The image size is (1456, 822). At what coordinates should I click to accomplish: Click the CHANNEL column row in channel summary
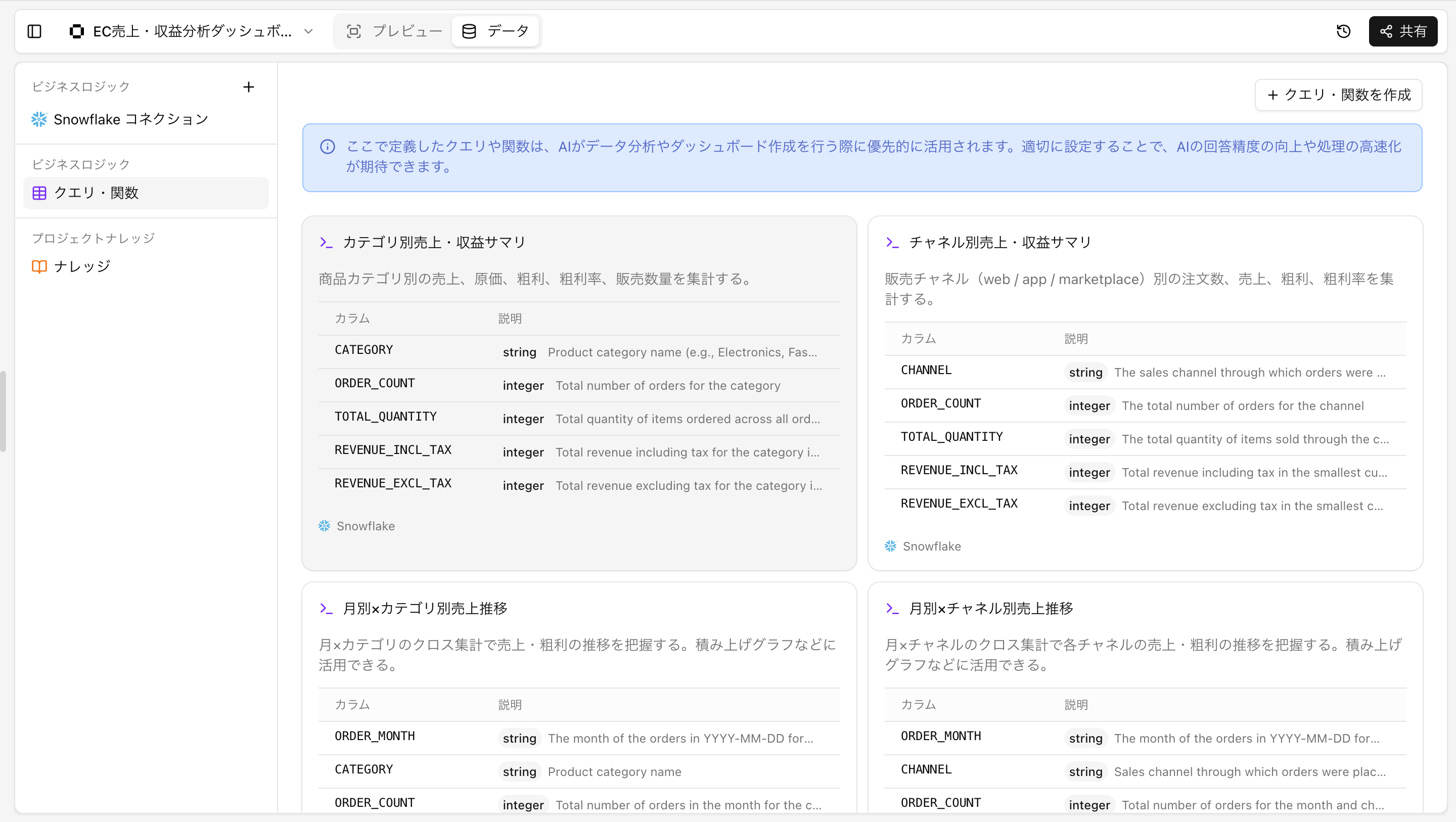(x=926, y=370)
